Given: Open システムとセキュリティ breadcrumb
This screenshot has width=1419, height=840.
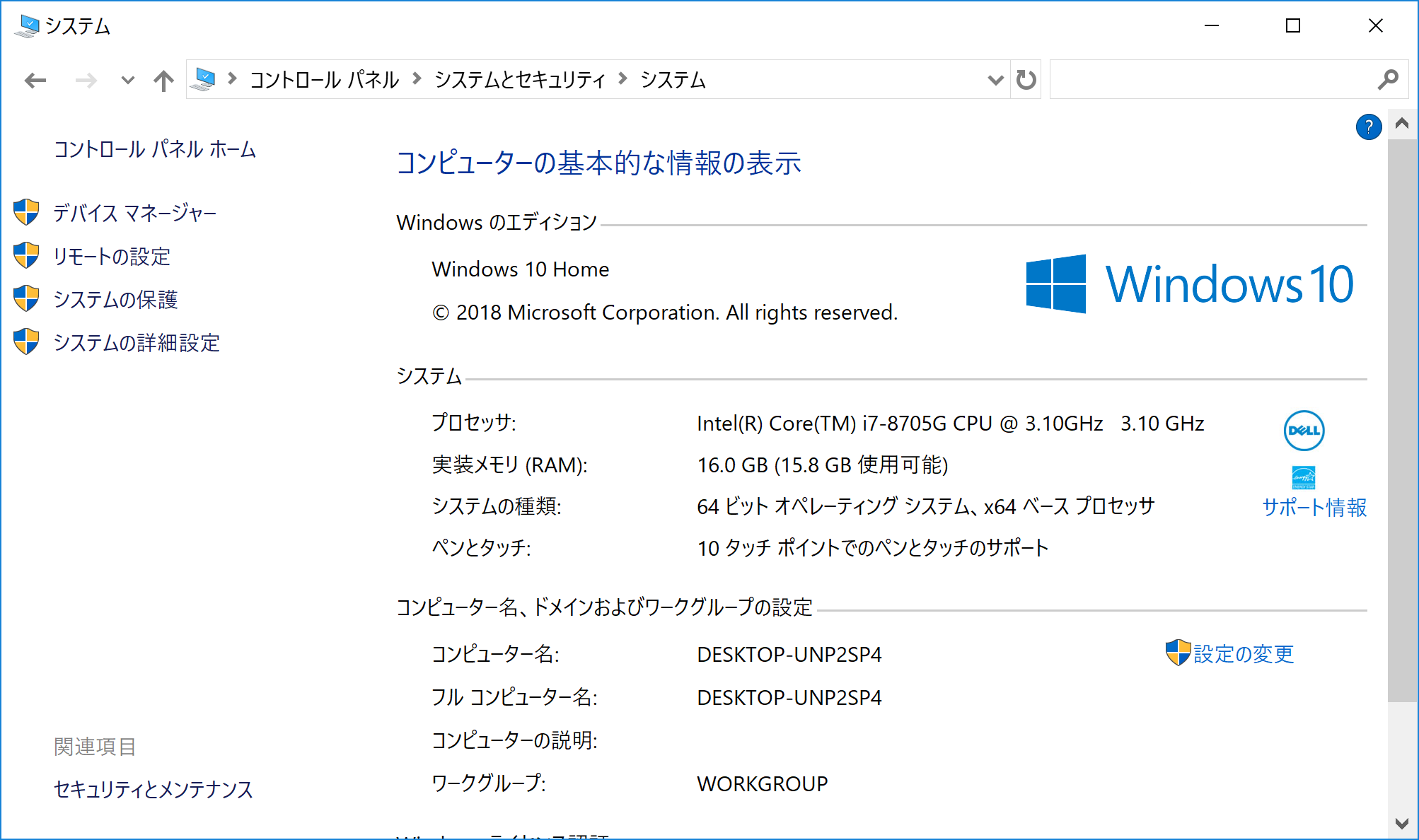Looking at the screenshot, I should point(520,80).
